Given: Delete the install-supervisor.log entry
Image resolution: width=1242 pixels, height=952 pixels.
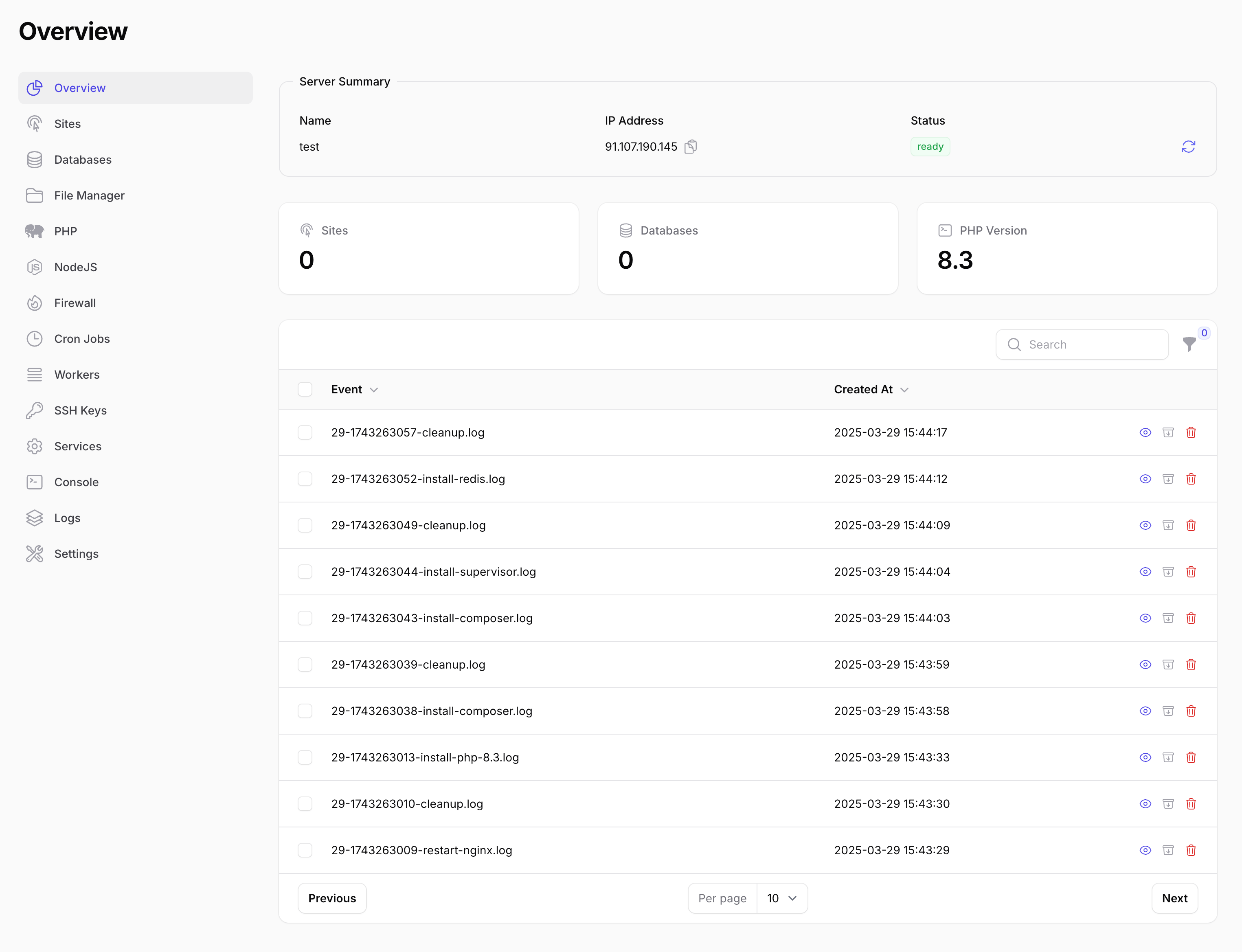Looking at the screenshot, I should click(x=1191, y=572).
